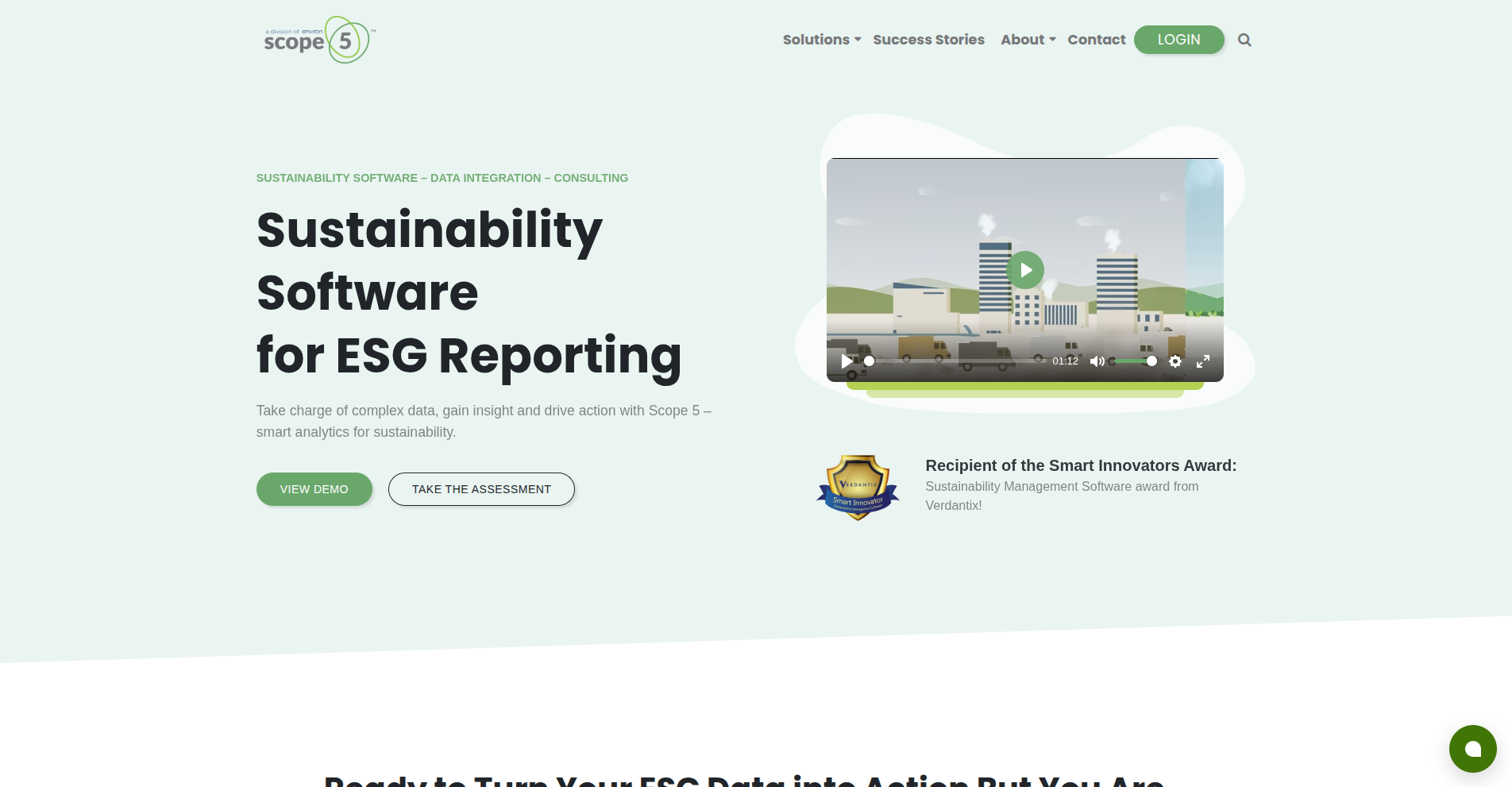Click the Verdantix Smart Innovator badge

[858, 487]
